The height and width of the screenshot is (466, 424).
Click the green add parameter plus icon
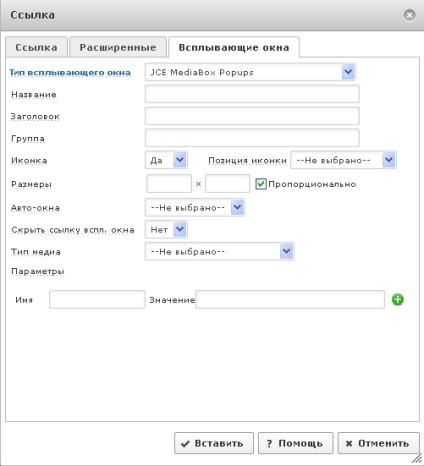pos(397,299)
